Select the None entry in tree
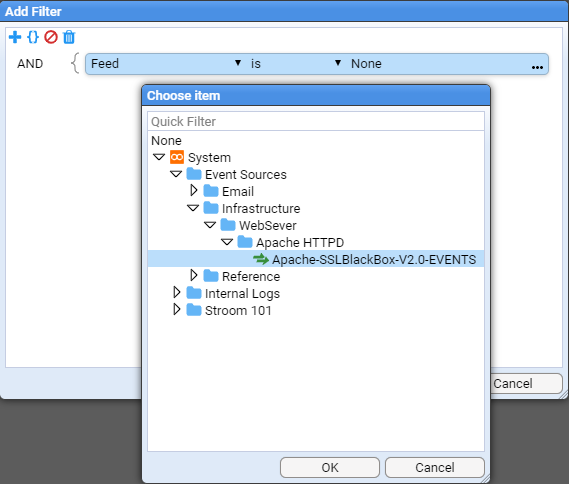 coord(166,140)
